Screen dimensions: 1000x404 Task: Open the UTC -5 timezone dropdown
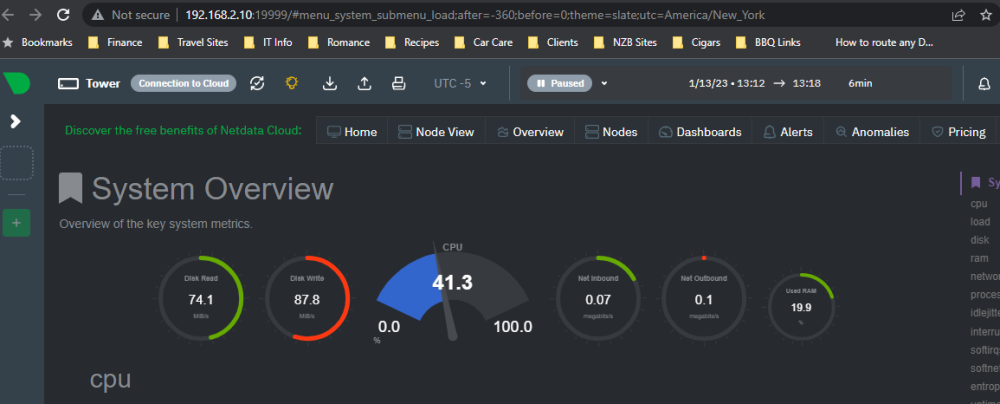(460, 84)
